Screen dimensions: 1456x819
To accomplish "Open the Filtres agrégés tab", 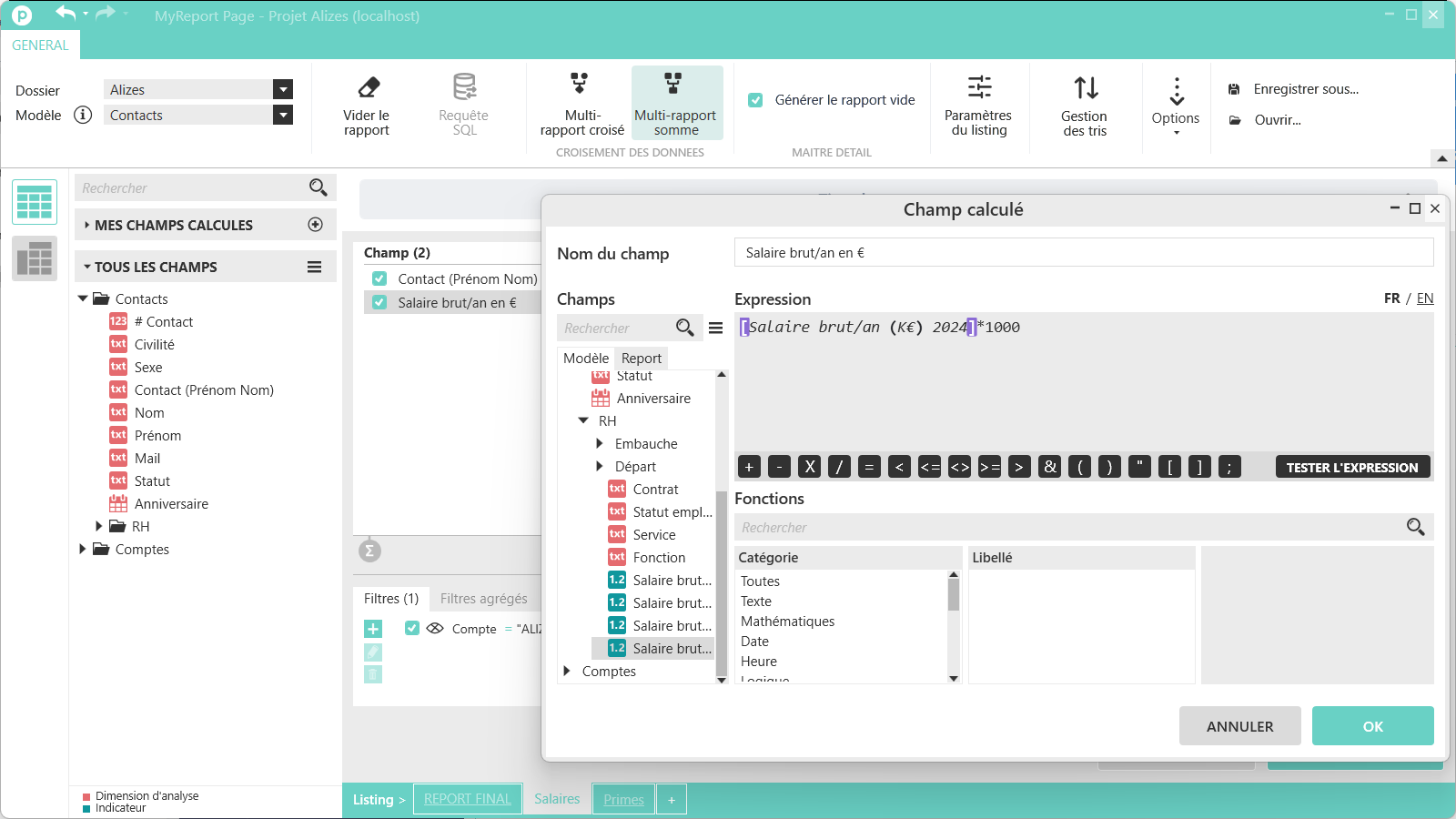I will [x=483, y=598].
